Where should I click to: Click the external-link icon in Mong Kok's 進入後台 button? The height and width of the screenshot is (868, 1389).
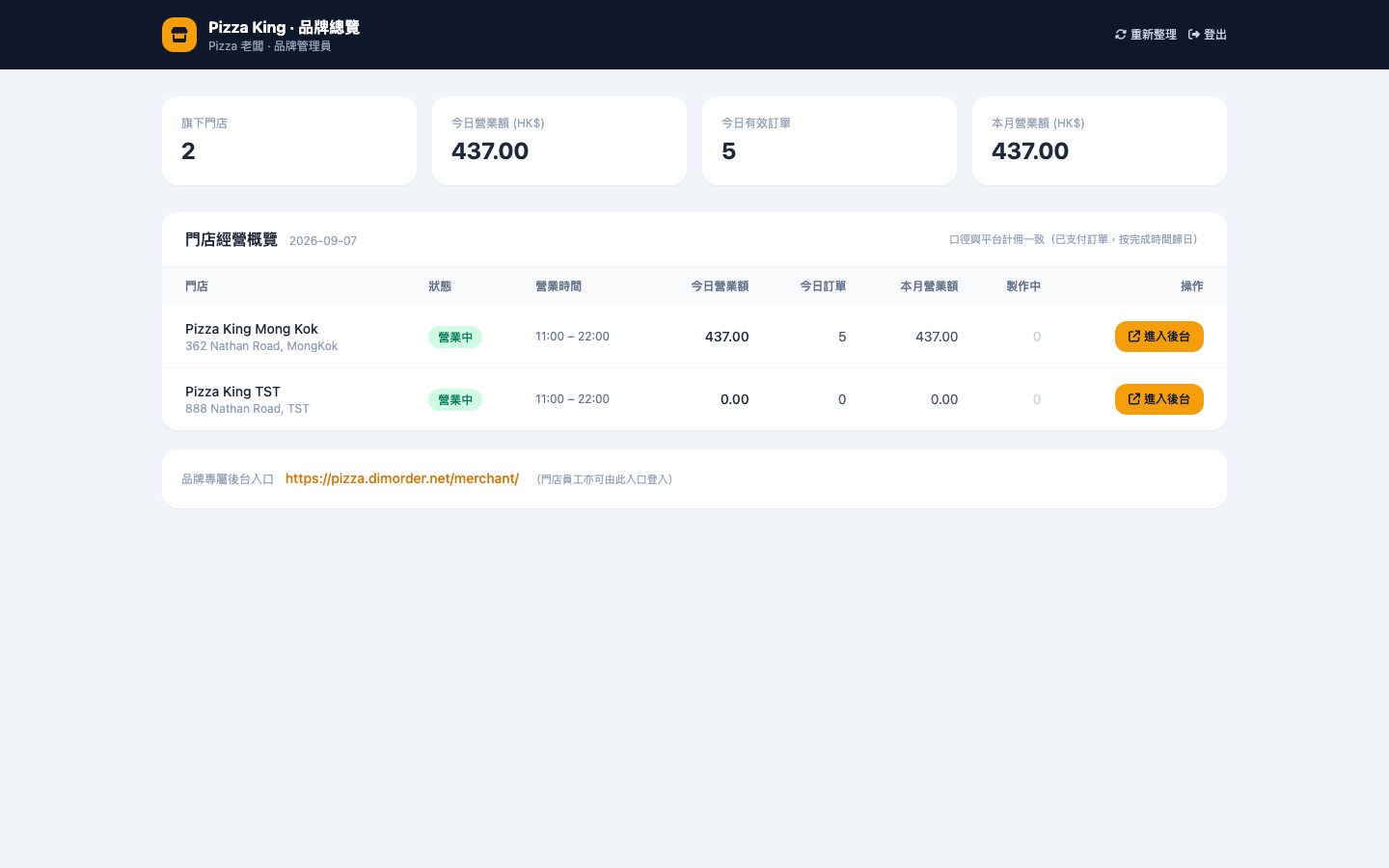point(1134,337)
